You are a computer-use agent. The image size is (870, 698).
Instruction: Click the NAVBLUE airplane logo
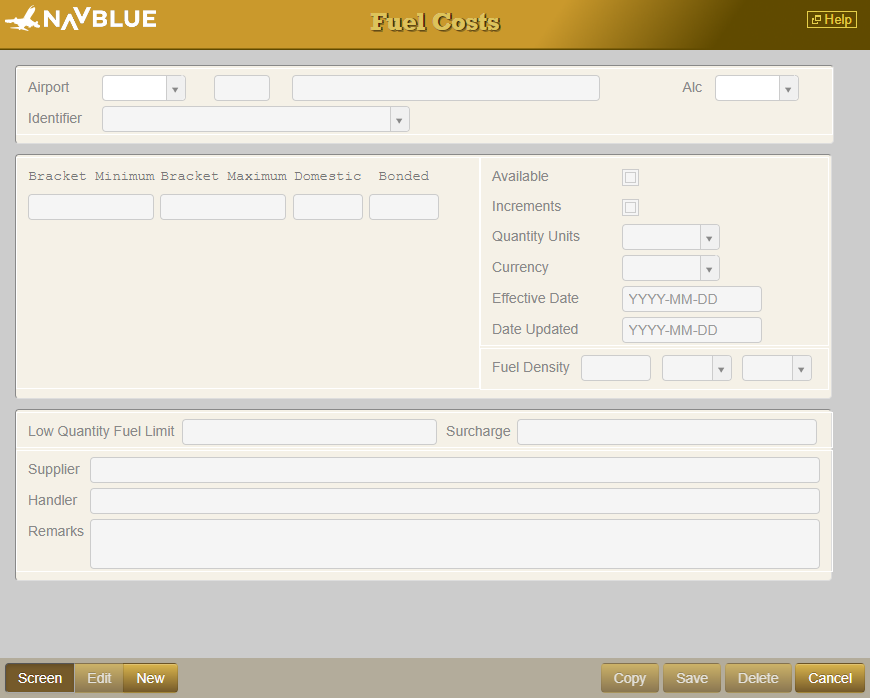click(x=81, y=18)
